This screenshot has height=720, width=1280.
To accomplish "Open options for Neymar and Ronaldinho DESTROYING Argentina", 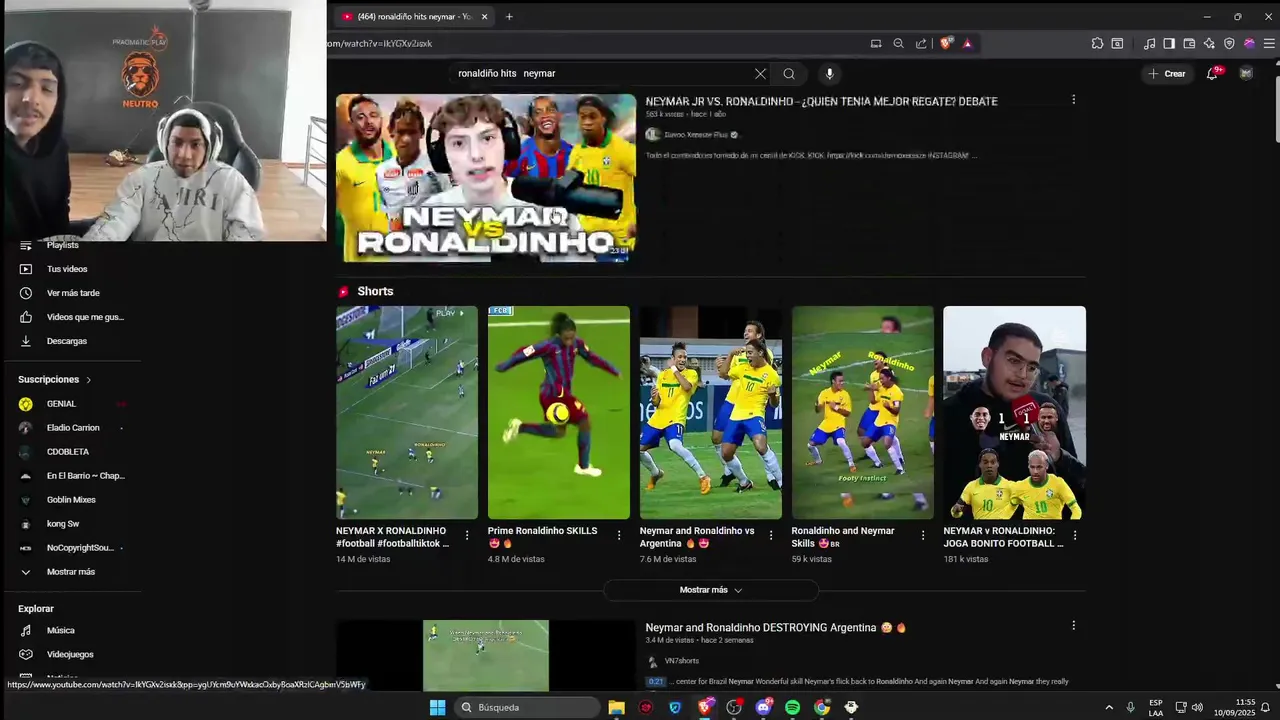I will (1074, 626).
